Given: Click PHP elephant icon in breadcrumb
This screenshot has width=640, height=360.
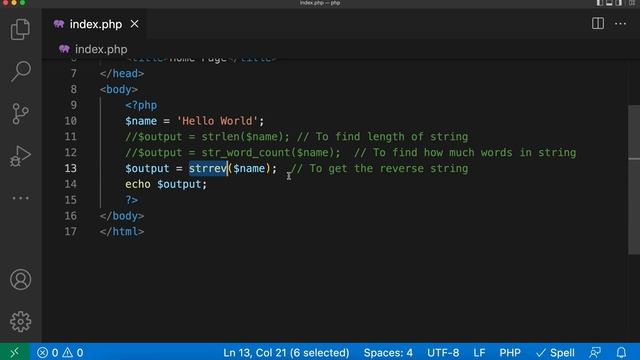Looking at the screenshot, I should tap(64, 49).
